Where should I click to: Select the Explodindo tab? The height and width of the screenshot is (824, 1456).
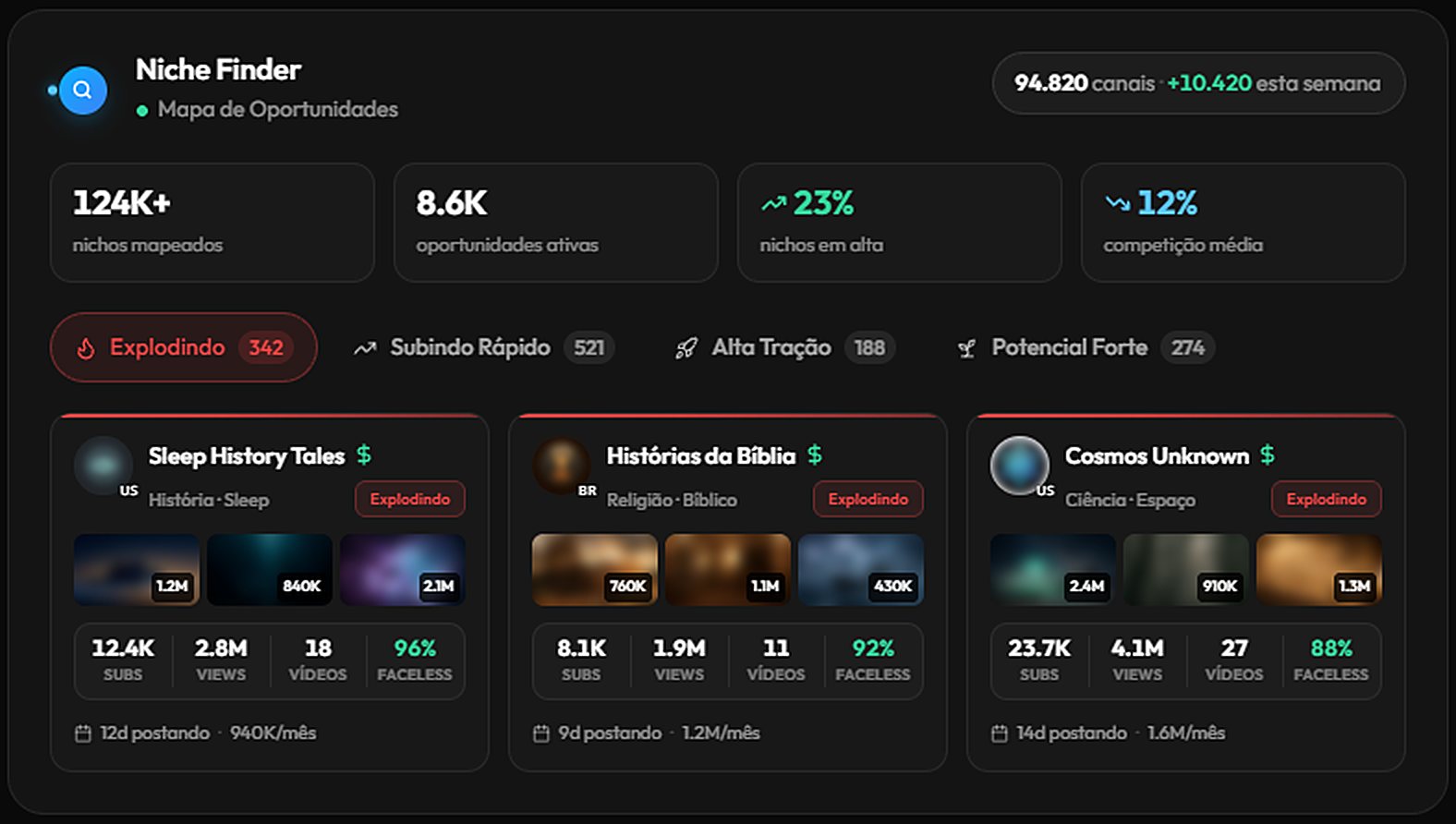[x=184, y=347]
